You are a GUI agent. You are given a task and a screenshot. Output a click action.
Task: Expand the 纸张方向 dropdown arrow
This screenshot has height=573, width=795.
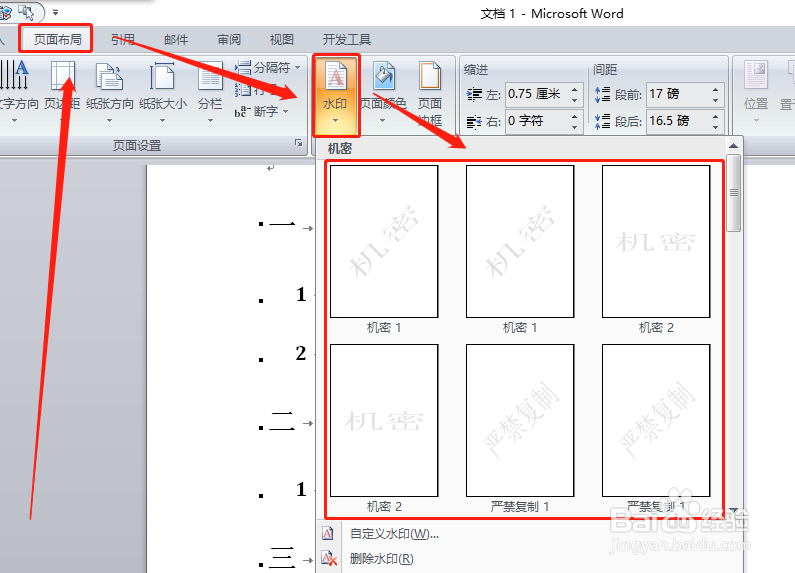click(110, 121)
